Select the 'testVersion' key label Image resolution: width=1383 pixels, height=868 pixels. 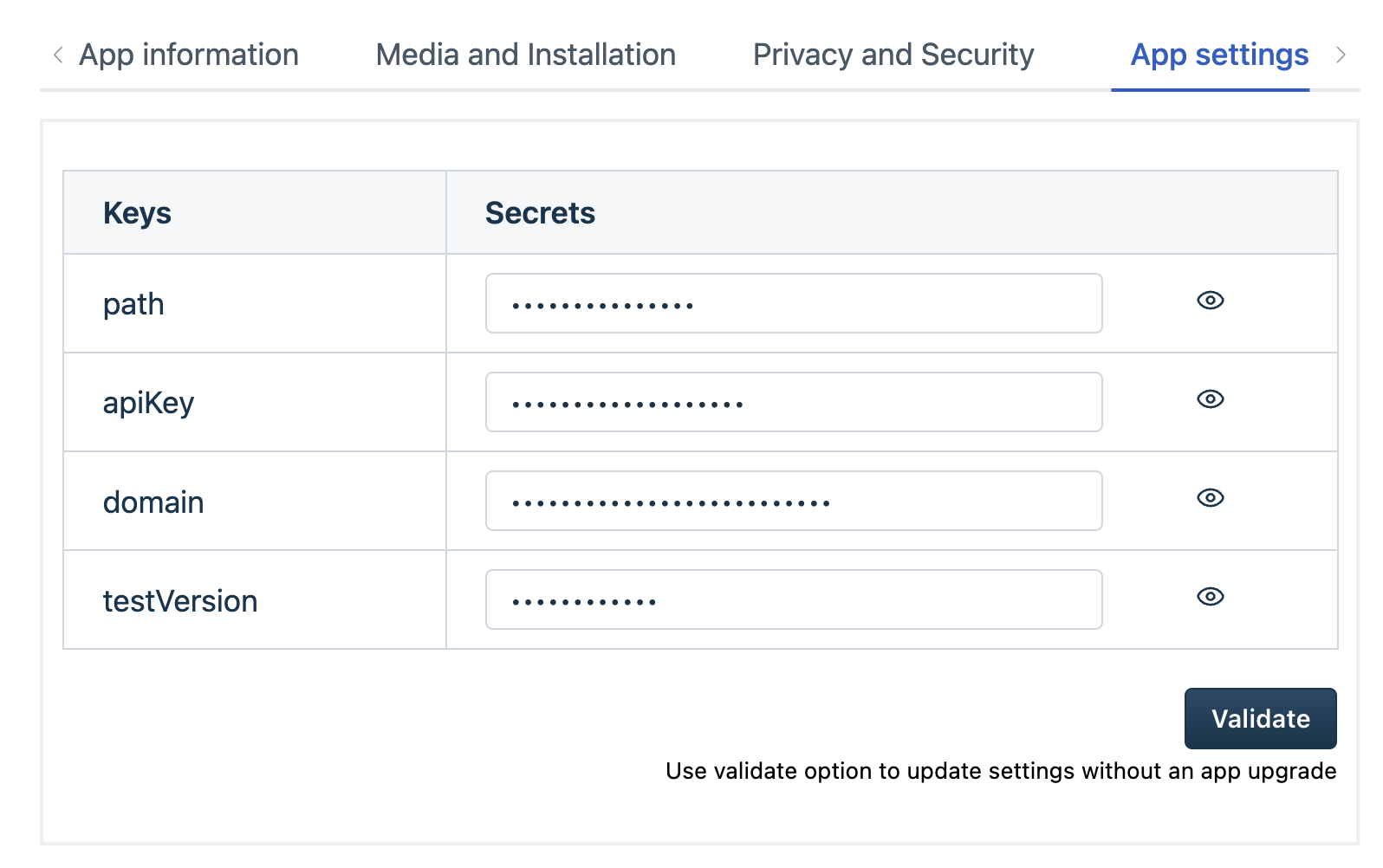click(x=180, y=601)
